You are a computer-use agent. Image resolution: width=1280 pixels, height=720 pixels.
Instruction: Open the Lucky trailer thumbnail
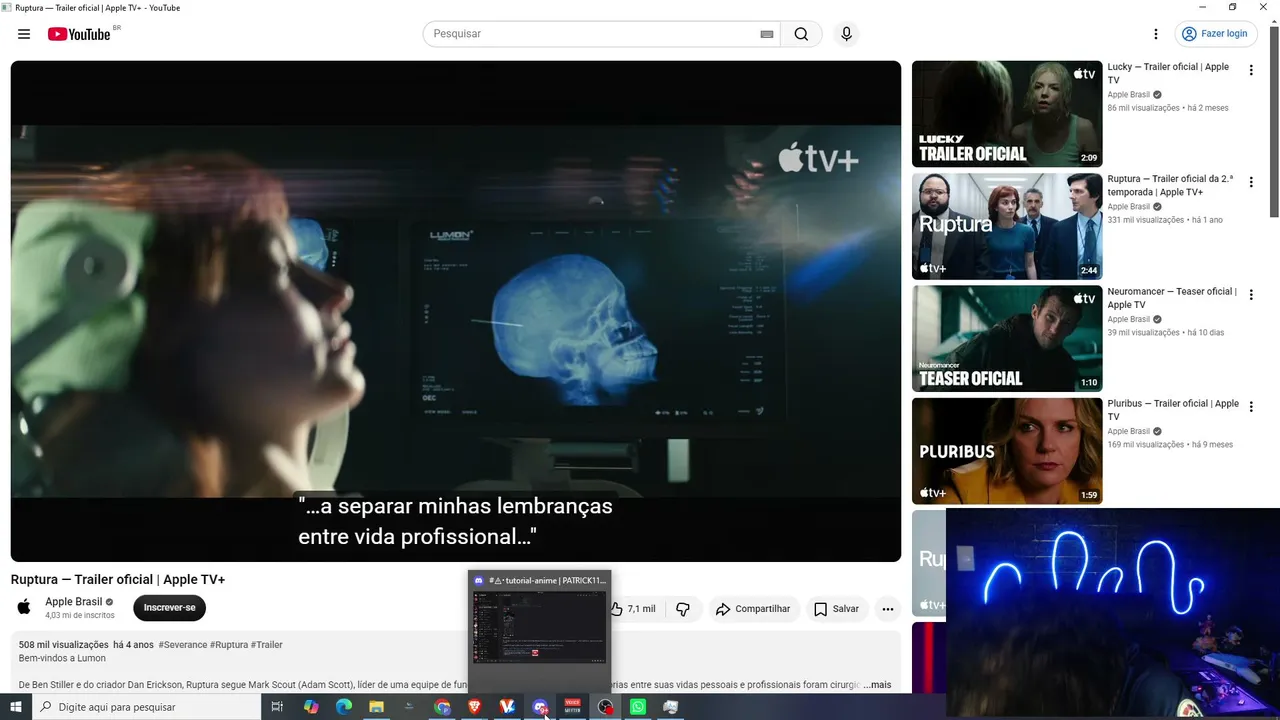tap(1007, 114)
